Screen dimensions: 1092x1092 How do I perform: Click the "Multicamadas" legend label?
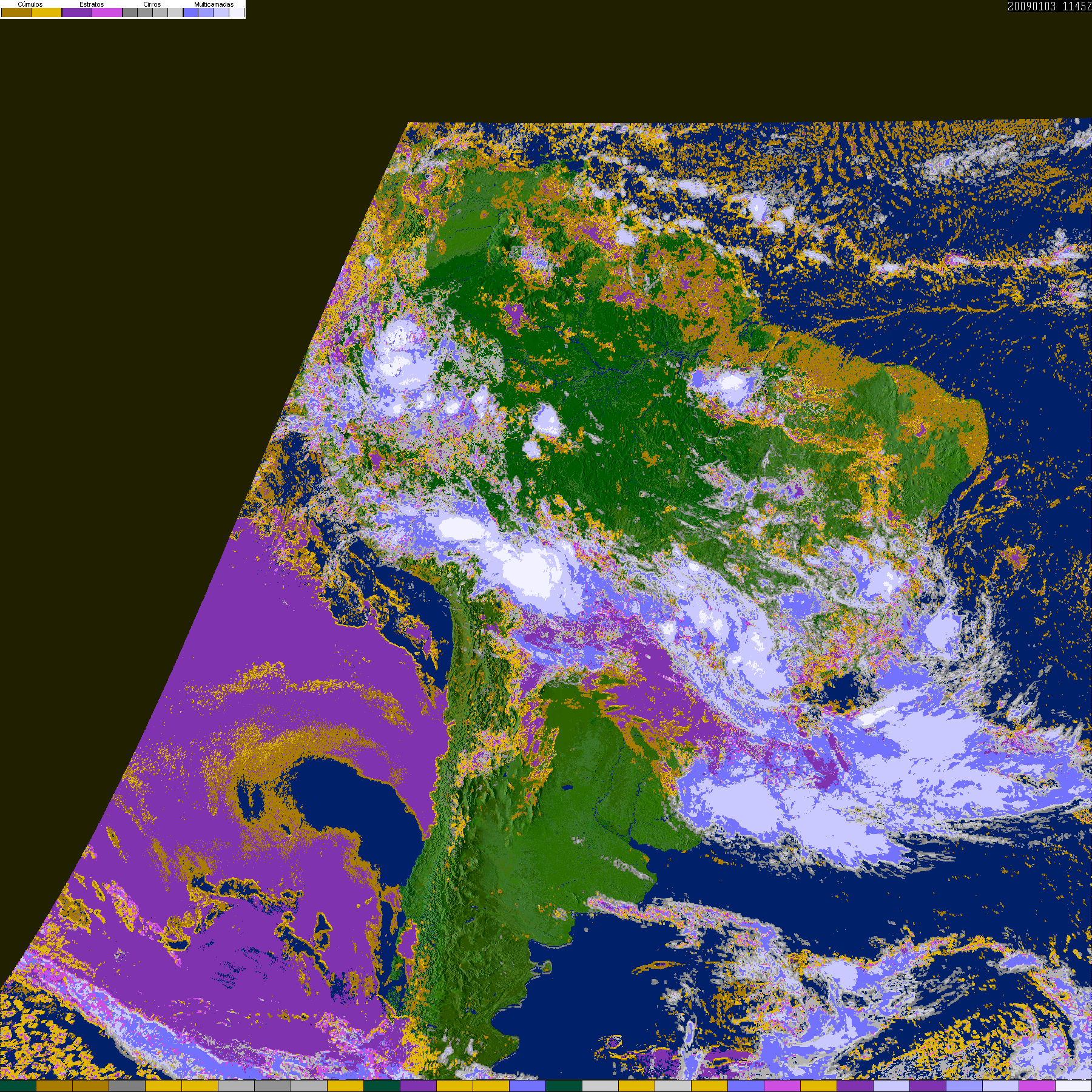click(214, 4)
